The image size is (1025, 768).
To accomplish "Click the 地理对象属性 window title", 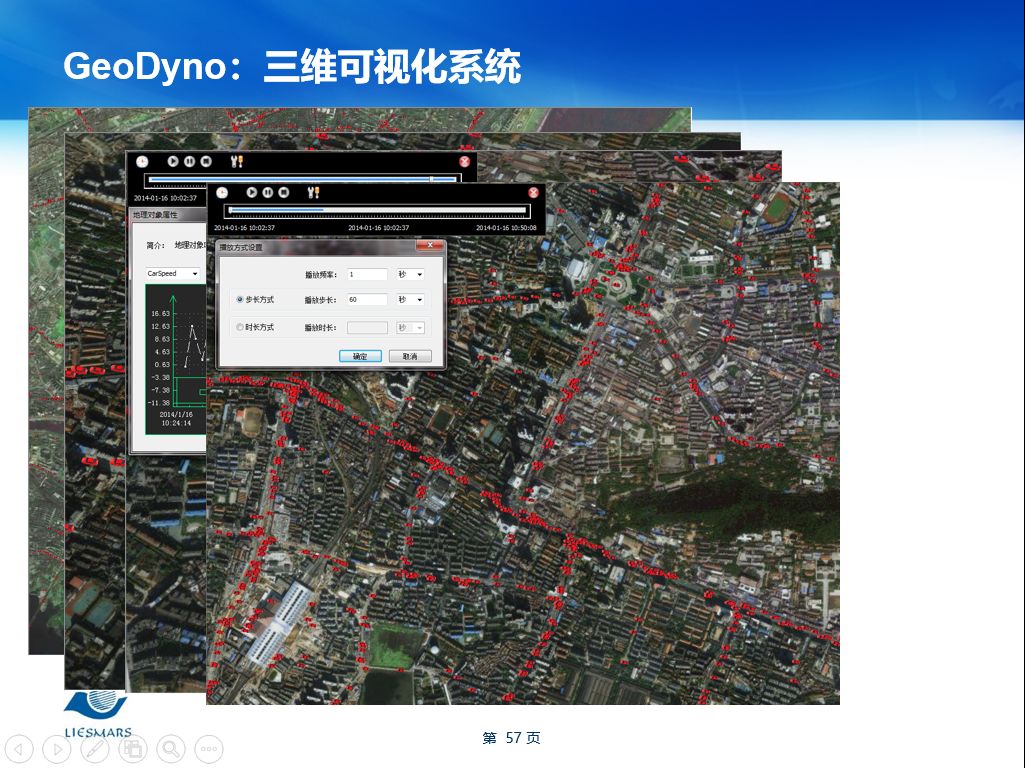I will [x=155, y=214].
